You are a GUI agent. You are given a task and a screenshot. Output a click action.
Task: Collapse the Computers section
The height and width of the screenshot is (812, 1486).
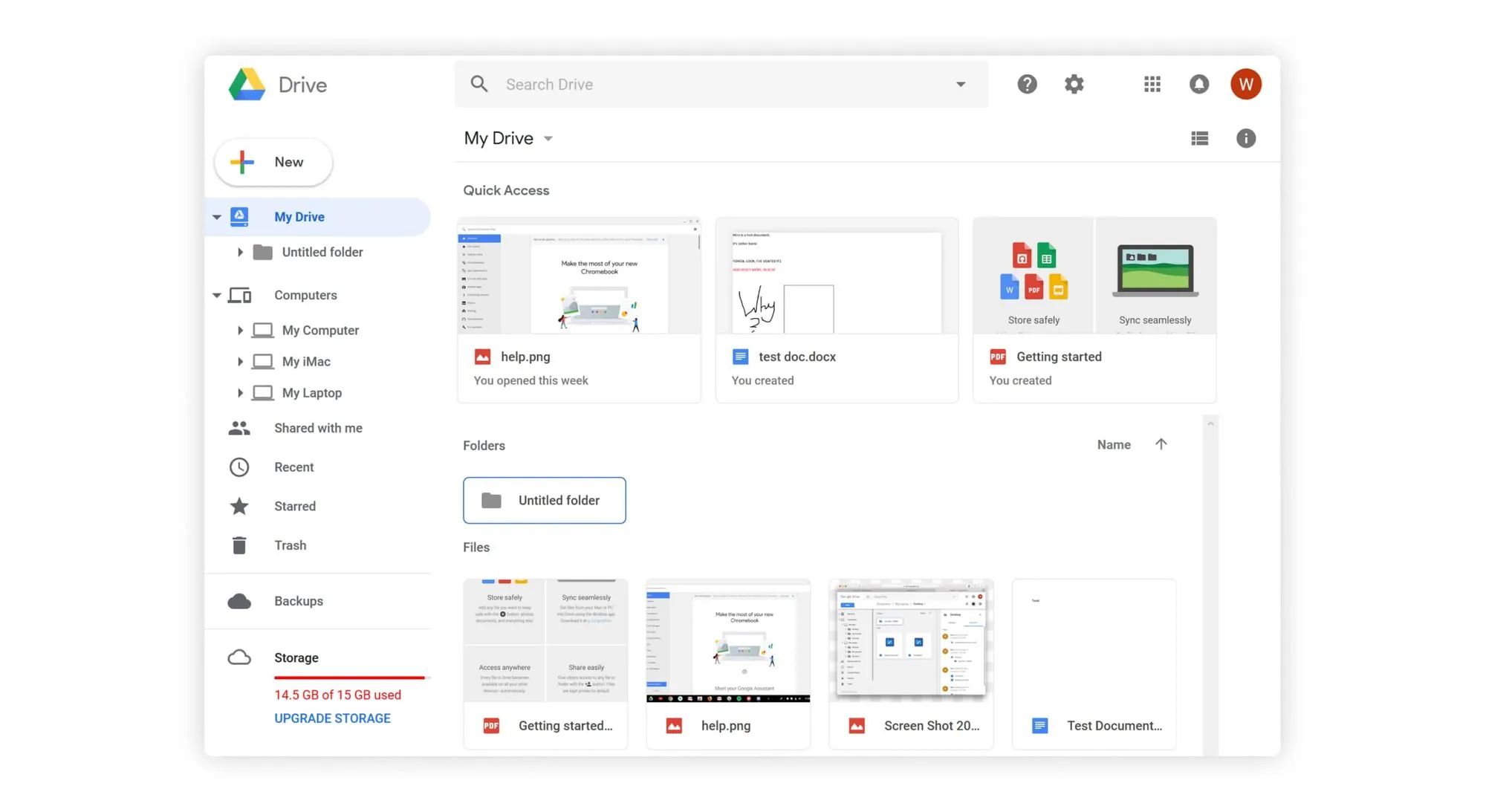point(216,295)
